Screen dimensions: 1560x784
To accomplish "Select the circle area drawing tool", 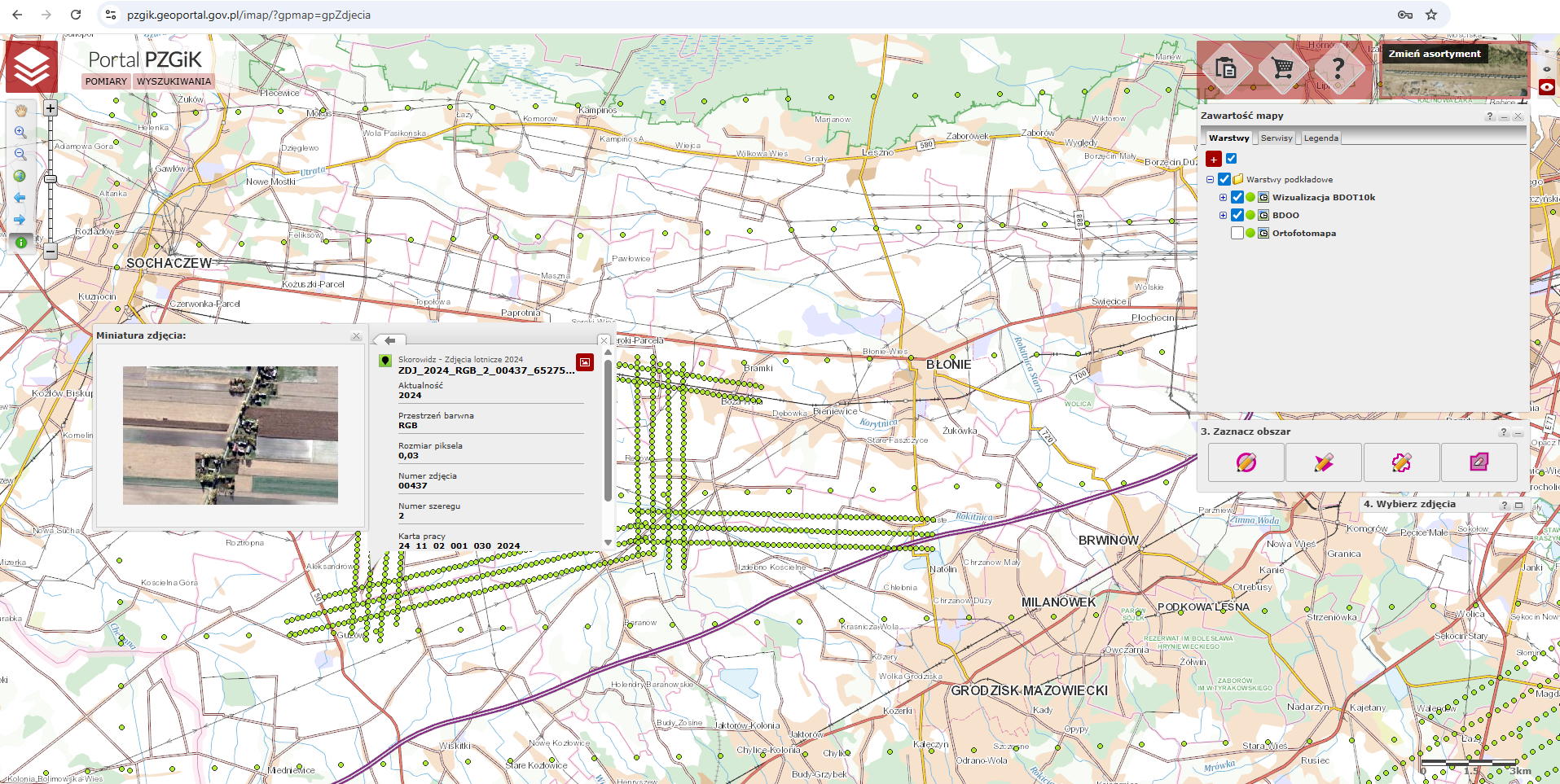I will [x=1246, y=462].
